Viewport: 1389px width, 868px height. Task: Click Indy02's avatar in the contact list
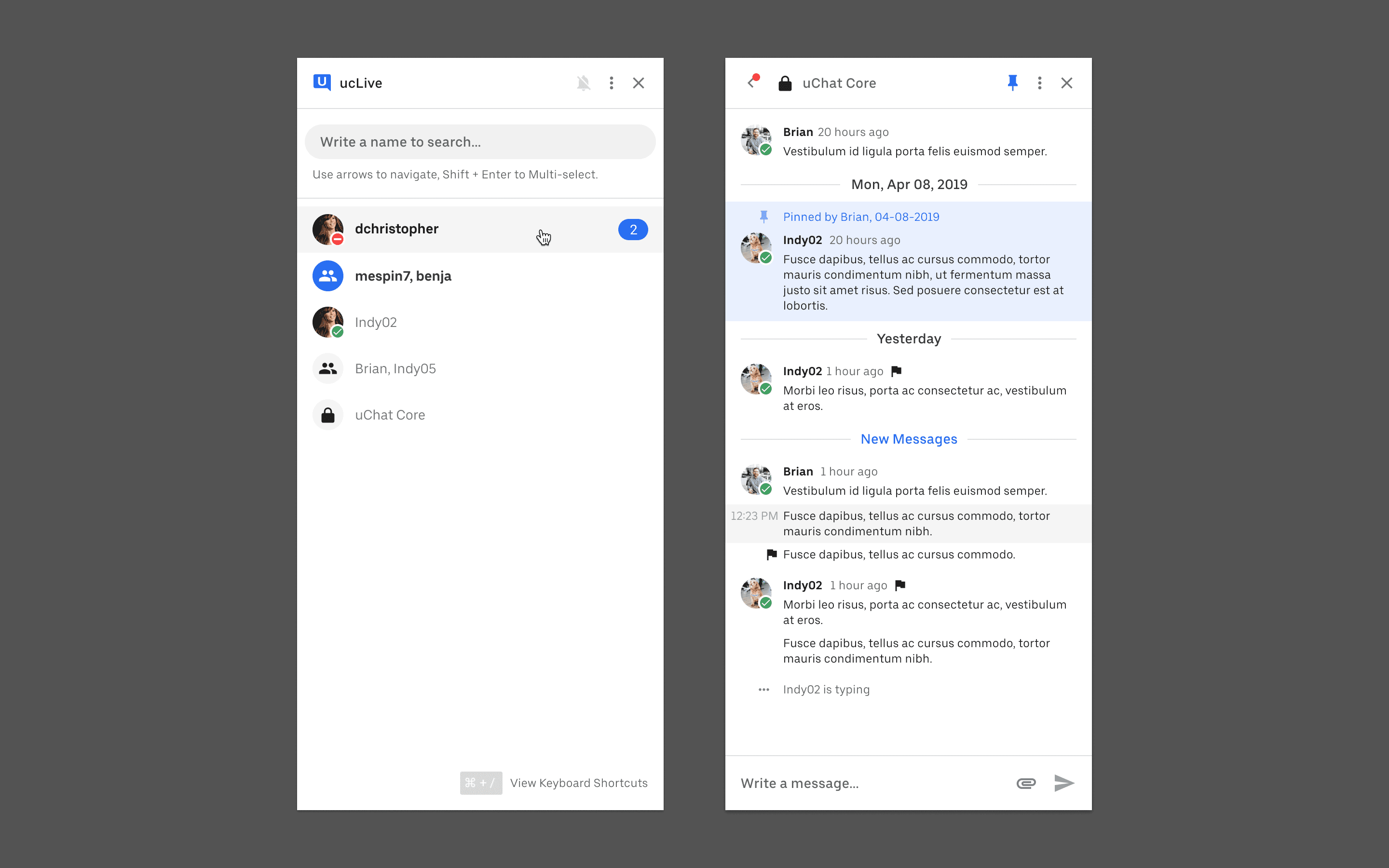[328, 322]
